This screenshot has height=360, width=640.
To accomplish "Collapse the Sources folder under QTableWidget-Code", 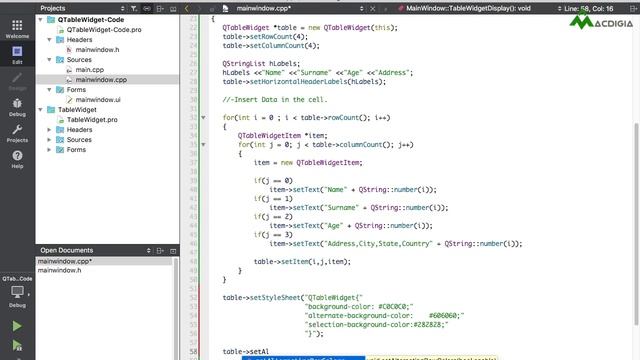I will click(x=49, y=60).
